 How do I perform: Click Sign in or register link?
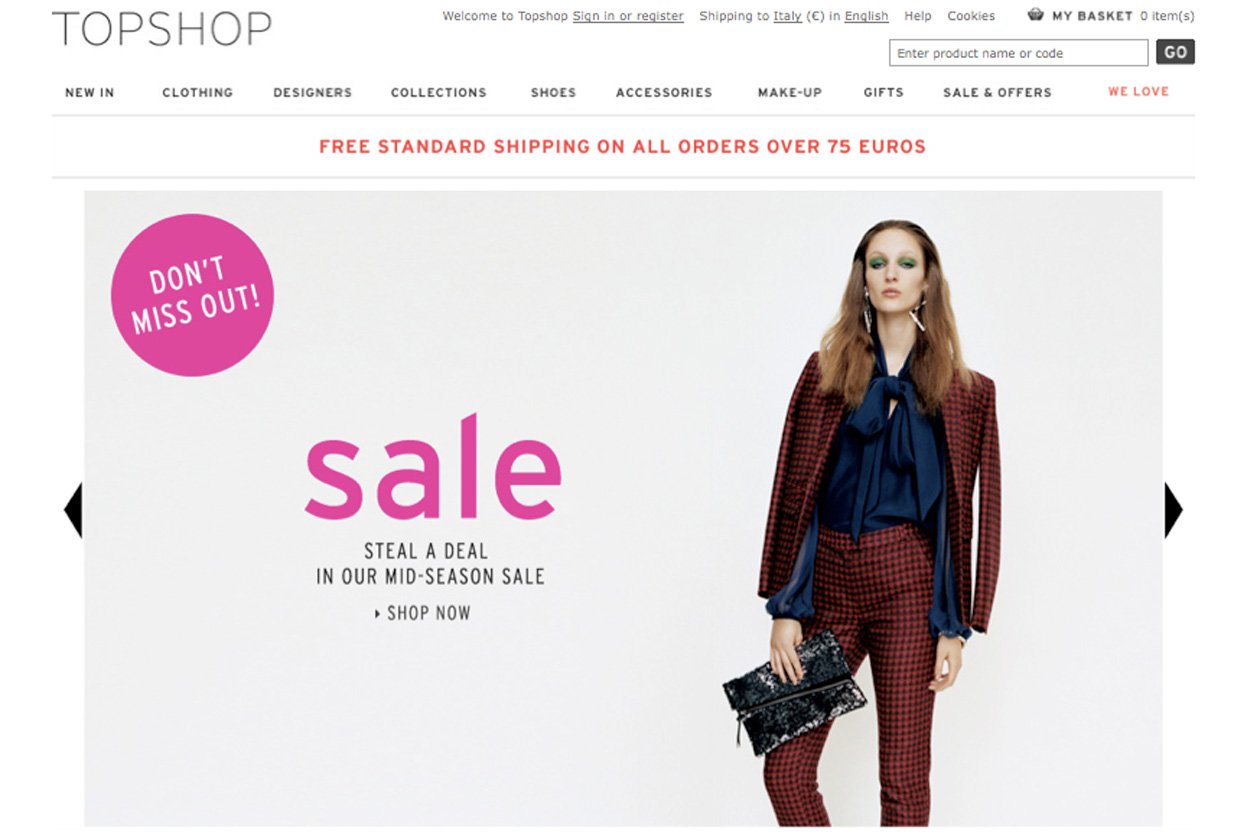[628, 16]
